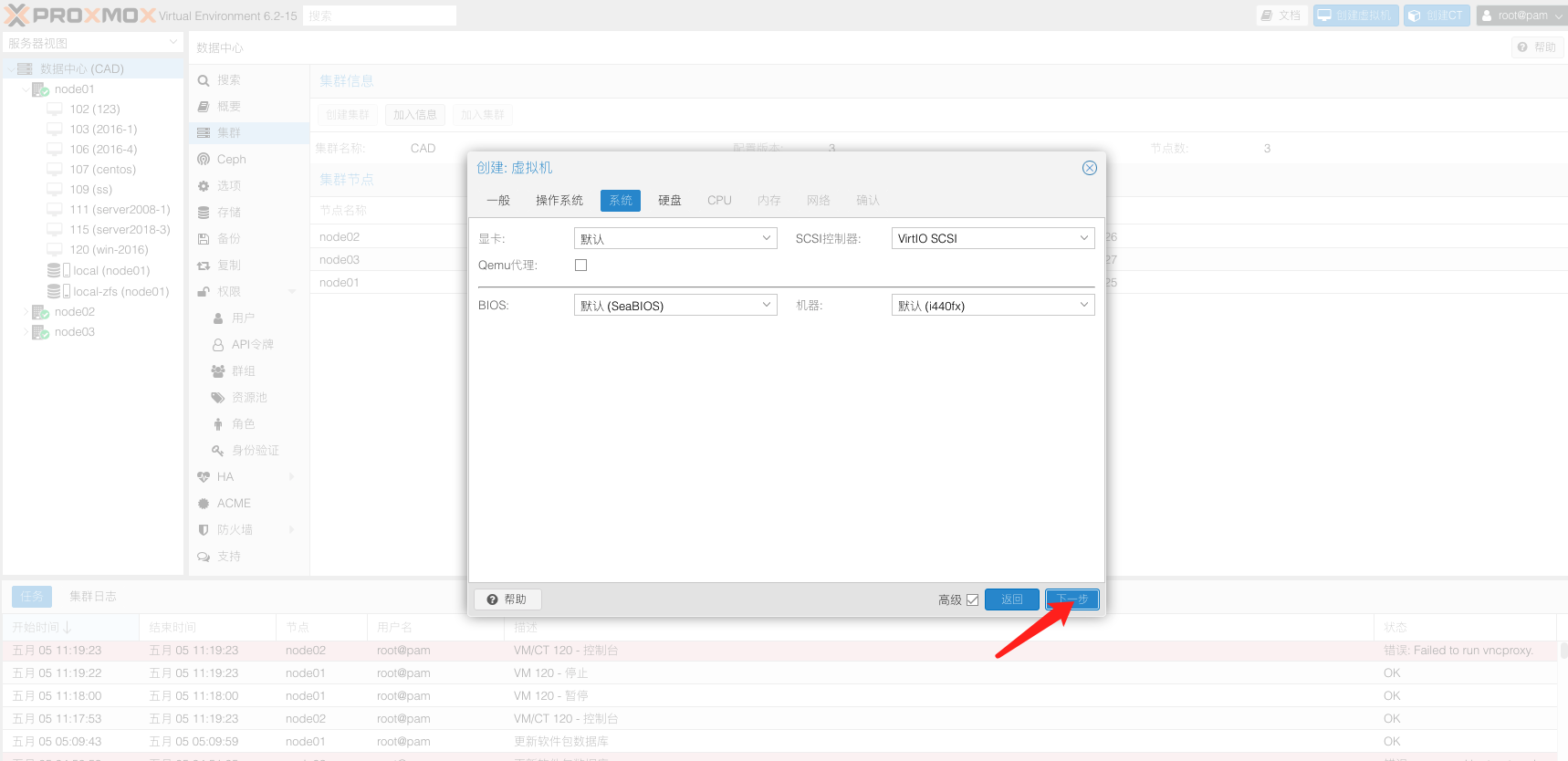Image resolution: width=1568 pixels, height=761 pixels.
Task: Open the HA heartbeat icon
Action: pos(204,477)
